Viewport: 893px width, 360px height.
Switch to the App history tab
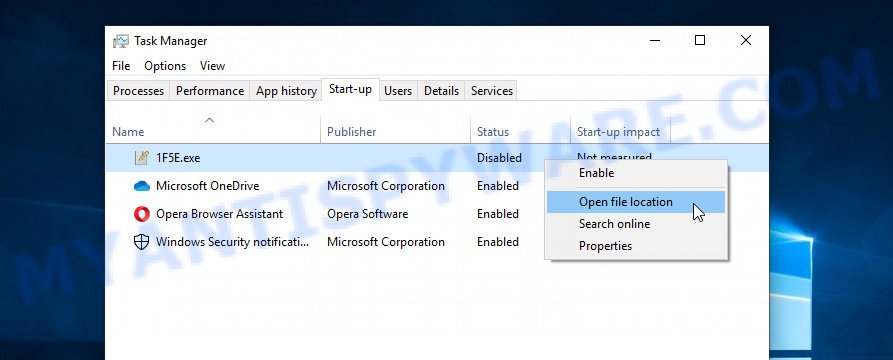pos(286,91)
